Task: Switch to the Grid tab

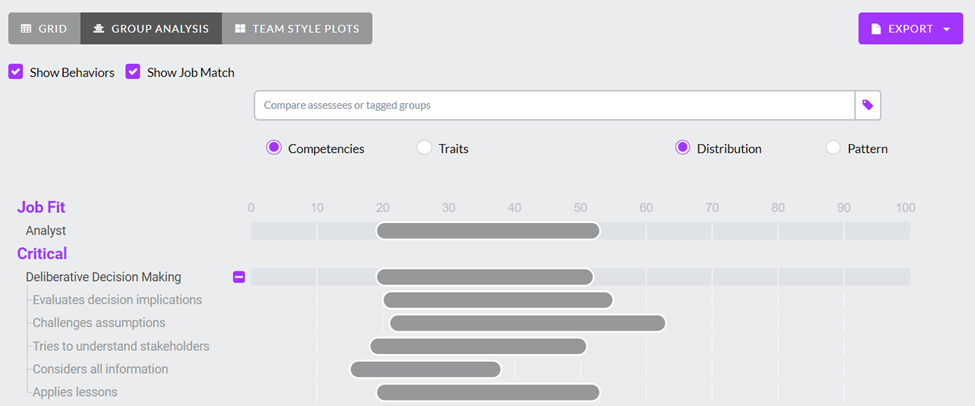Action: [x=44, y=29]
